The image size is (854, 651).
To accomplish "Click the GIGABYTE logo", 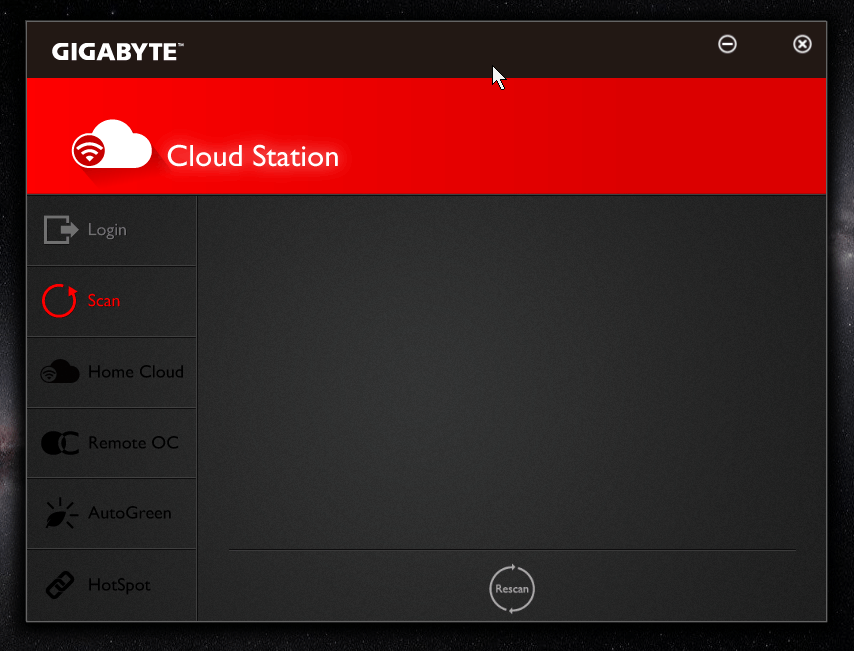I will point(118,52).
